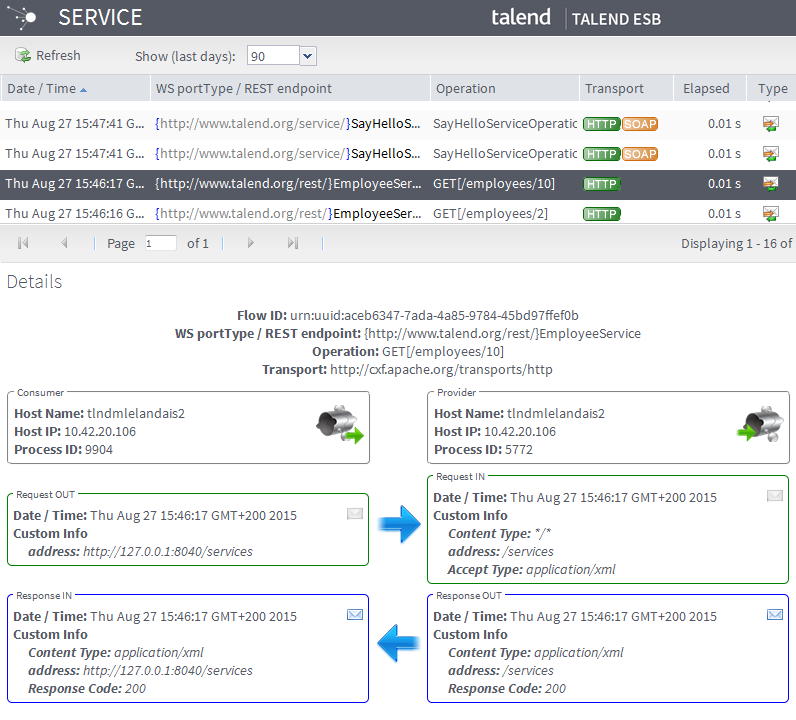Click the Displaying 1 - 16 status text

[x=738, y=244]
